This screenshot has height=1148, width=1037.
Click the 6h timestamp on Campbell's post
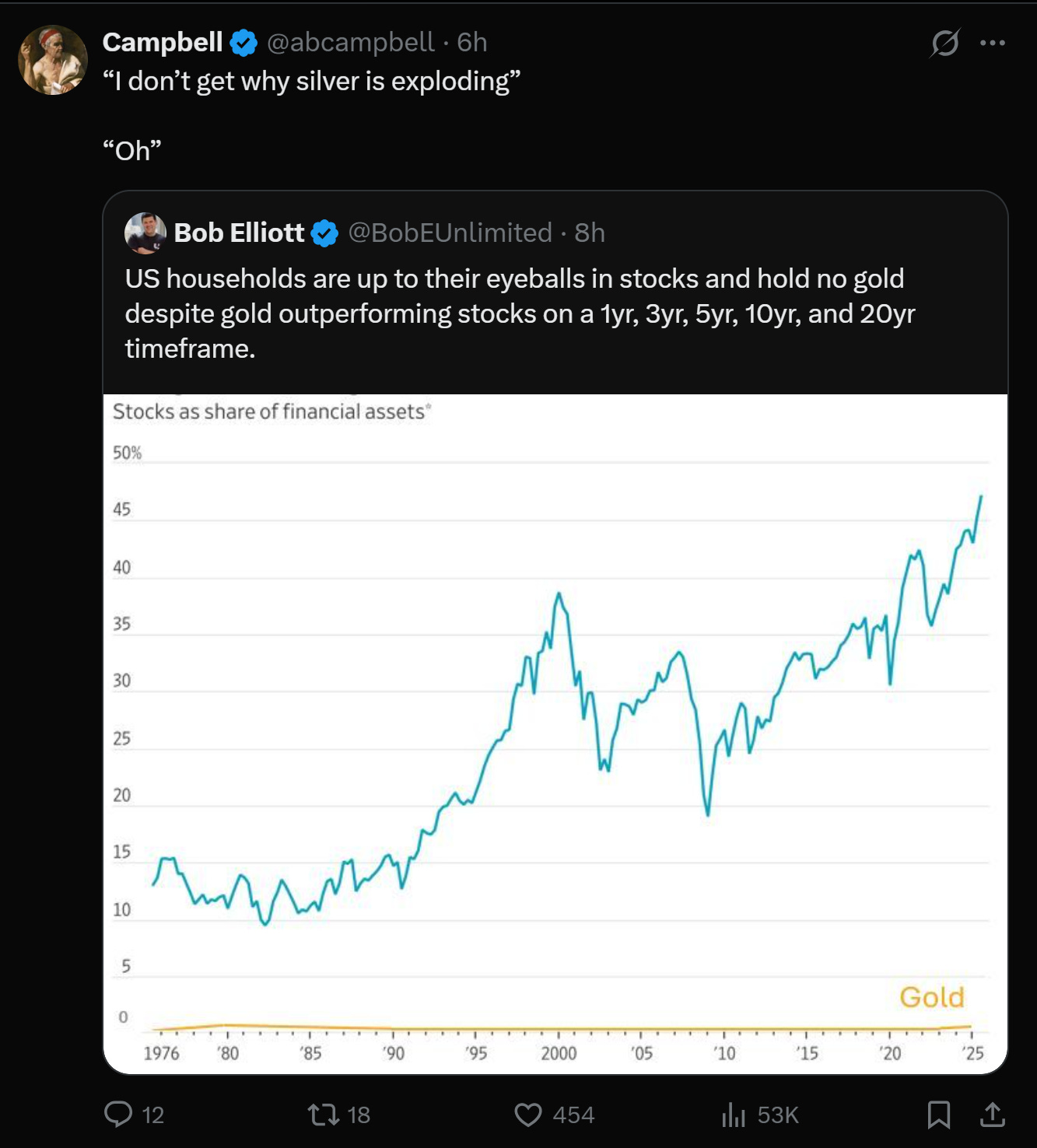pyautogui.click(x=472, y=42)
